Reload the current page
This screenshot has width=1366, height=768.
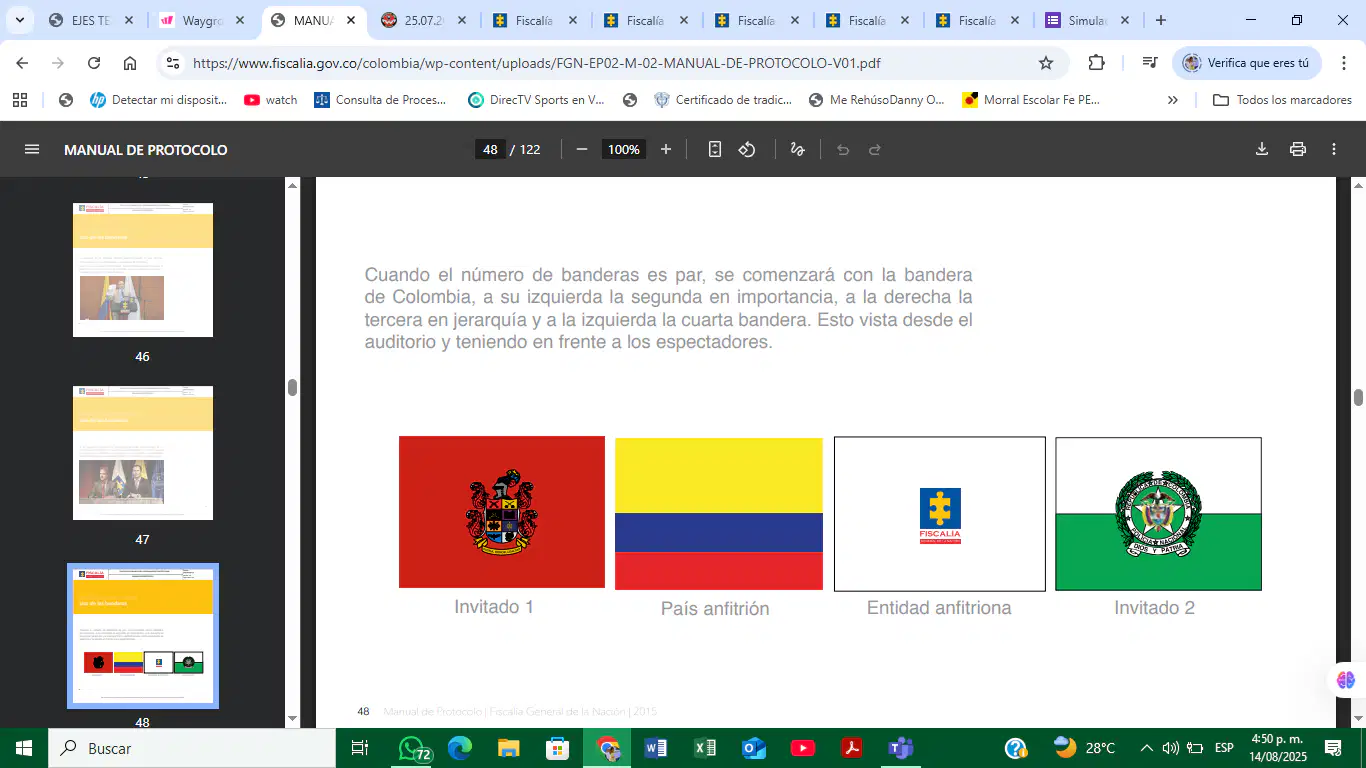(x=94, y=63)
